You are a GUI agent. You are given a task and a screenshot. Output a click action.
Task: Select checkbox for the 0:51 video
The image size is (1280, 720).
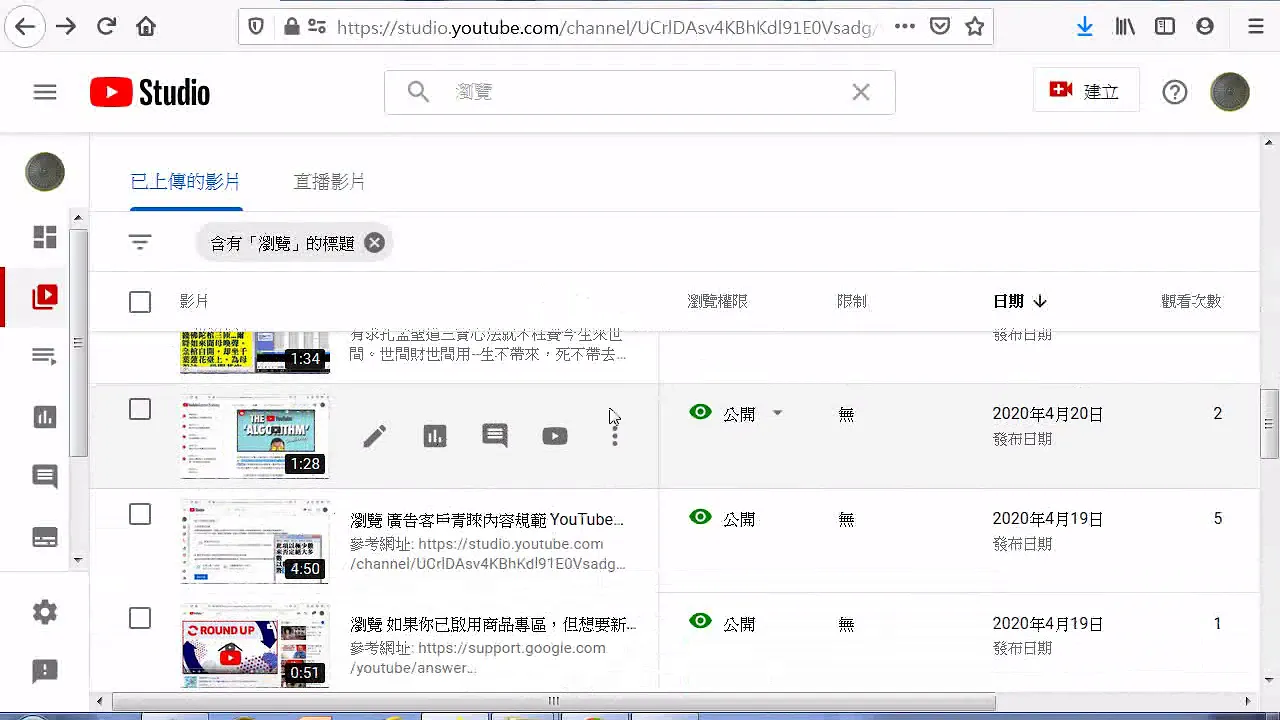point(140,619)
